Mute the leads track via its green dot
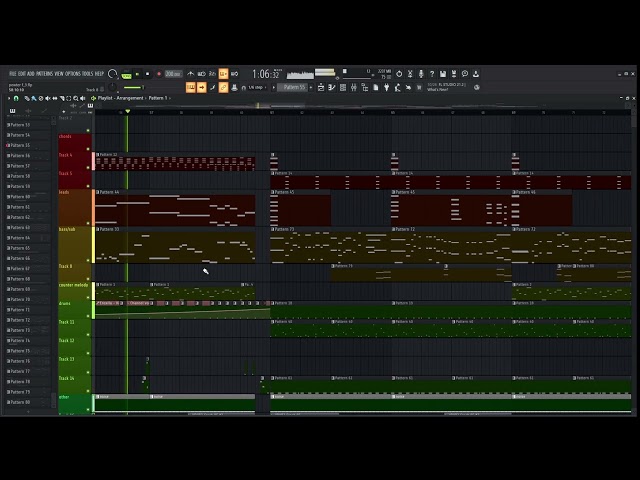 (x=88, y=224)
